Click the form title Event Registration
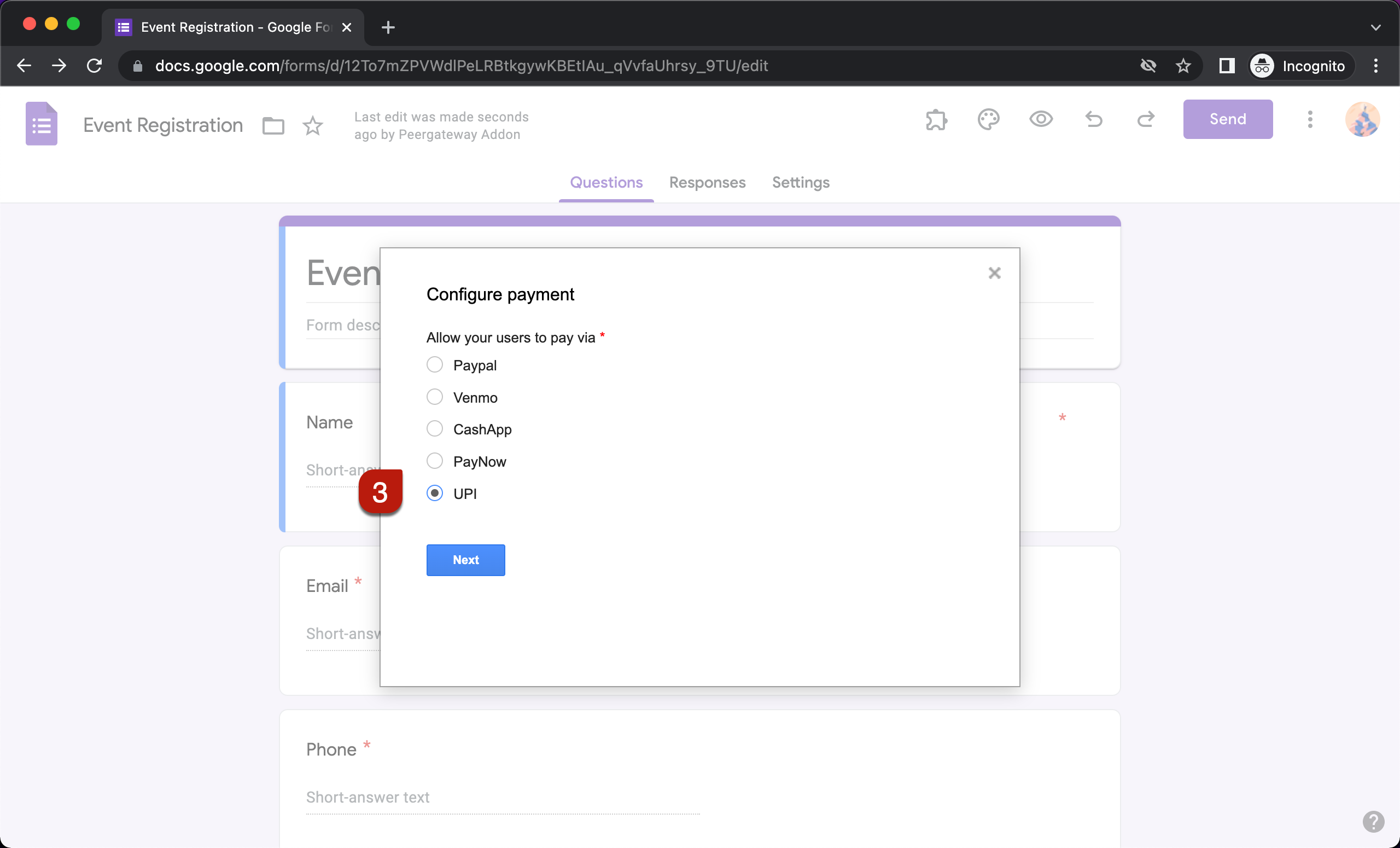The width and height of the screenshot is (1400, 848). tap(162, 125)
